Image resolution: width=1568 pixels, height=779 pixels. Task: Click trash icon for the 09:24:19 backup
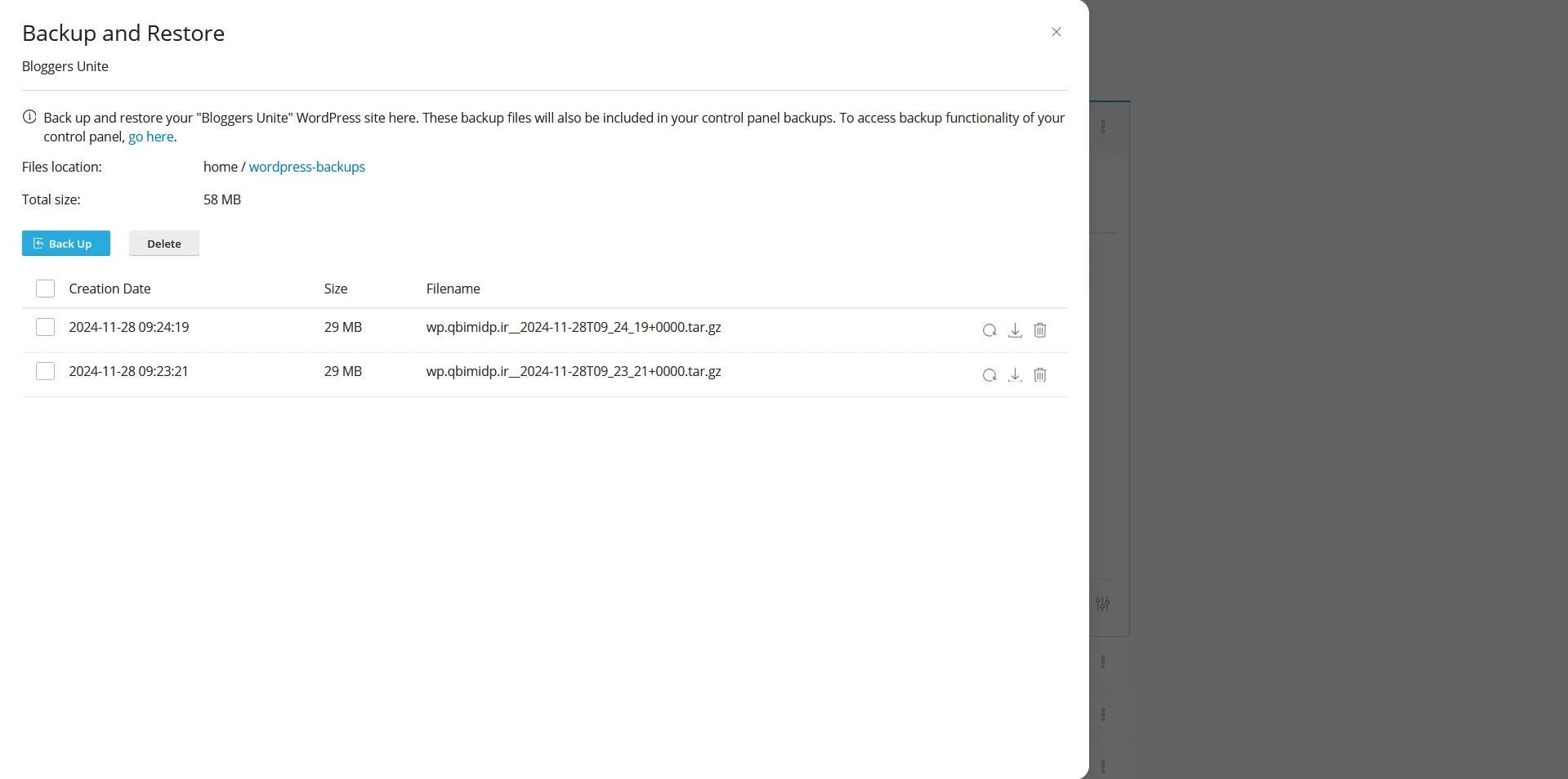click(1040, 330)
